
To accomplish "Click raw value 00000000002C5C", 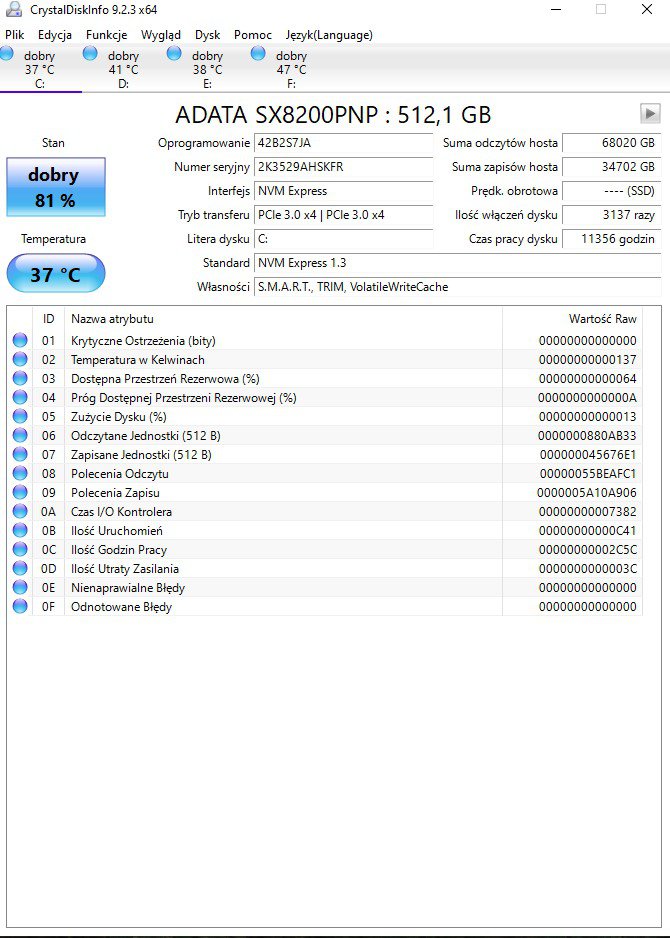I will pos(588,549).
